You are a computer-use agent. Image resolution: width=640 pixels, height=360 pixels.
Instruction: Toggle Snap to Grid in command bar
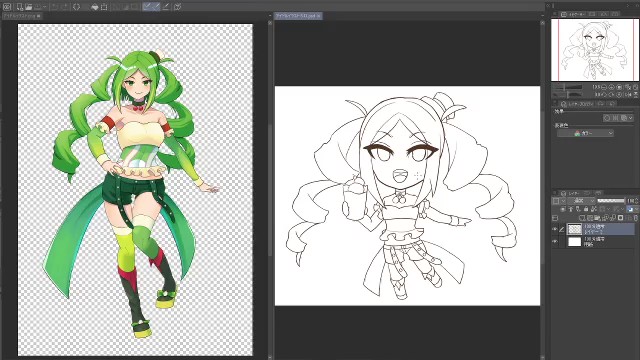[x=166, y=6]
